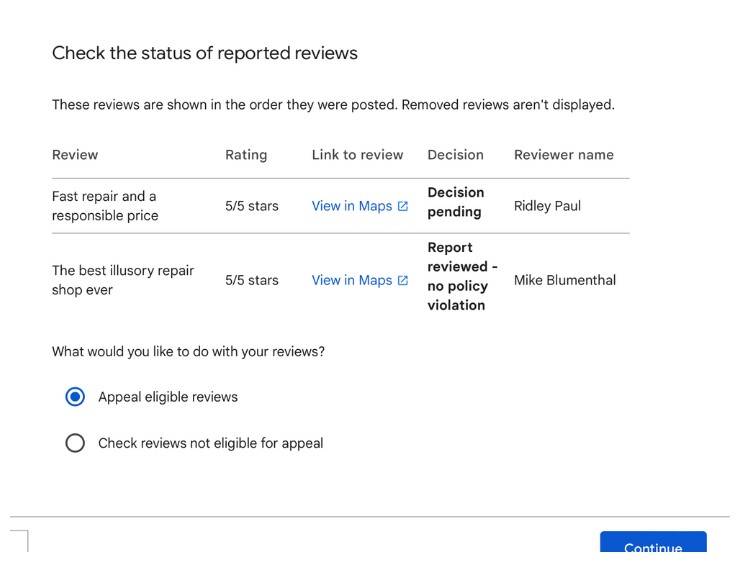Screen dimensions: 746x564
Task: Click reviewer name Ridley Paul
Action: tap(547, 206)
